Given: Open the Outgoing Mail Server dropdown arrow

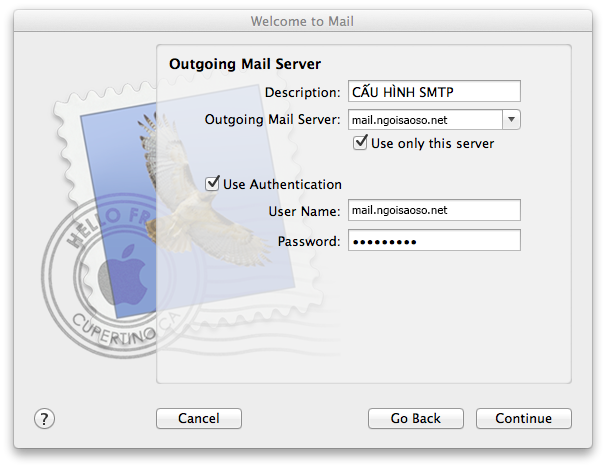Looking at the screenshot, I should tap(511, 119).
